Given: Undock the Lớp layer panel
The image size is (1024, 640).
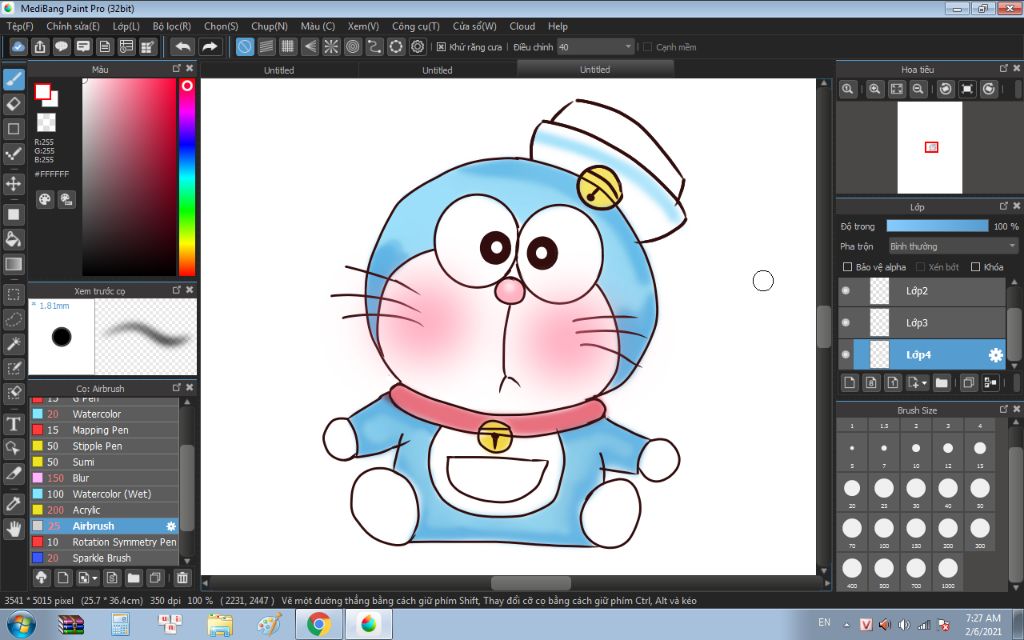Looking at the screenshot, I should 1004,206.
